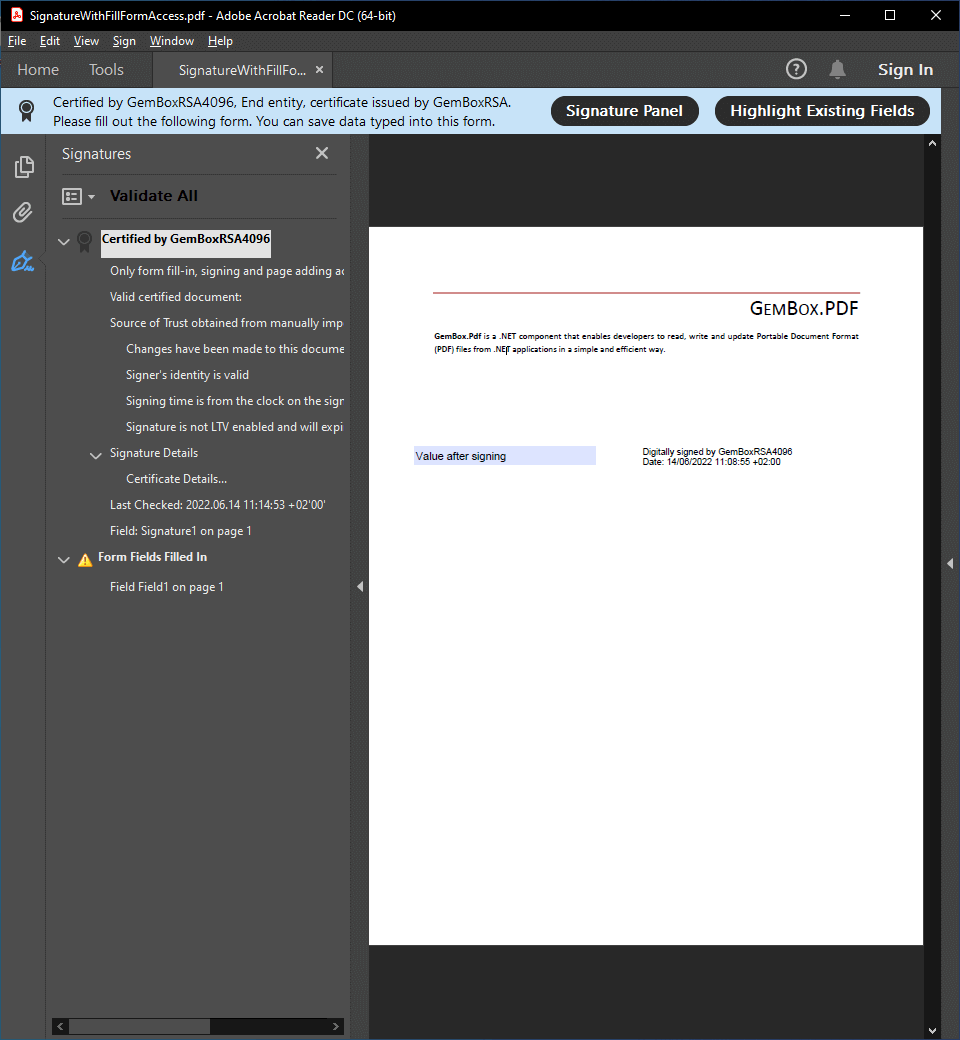Image resolution: width=960 pixels, height=1040 pixels.
Task: Click Validate All in Signatures panel
Action: [x=153, y=196]
